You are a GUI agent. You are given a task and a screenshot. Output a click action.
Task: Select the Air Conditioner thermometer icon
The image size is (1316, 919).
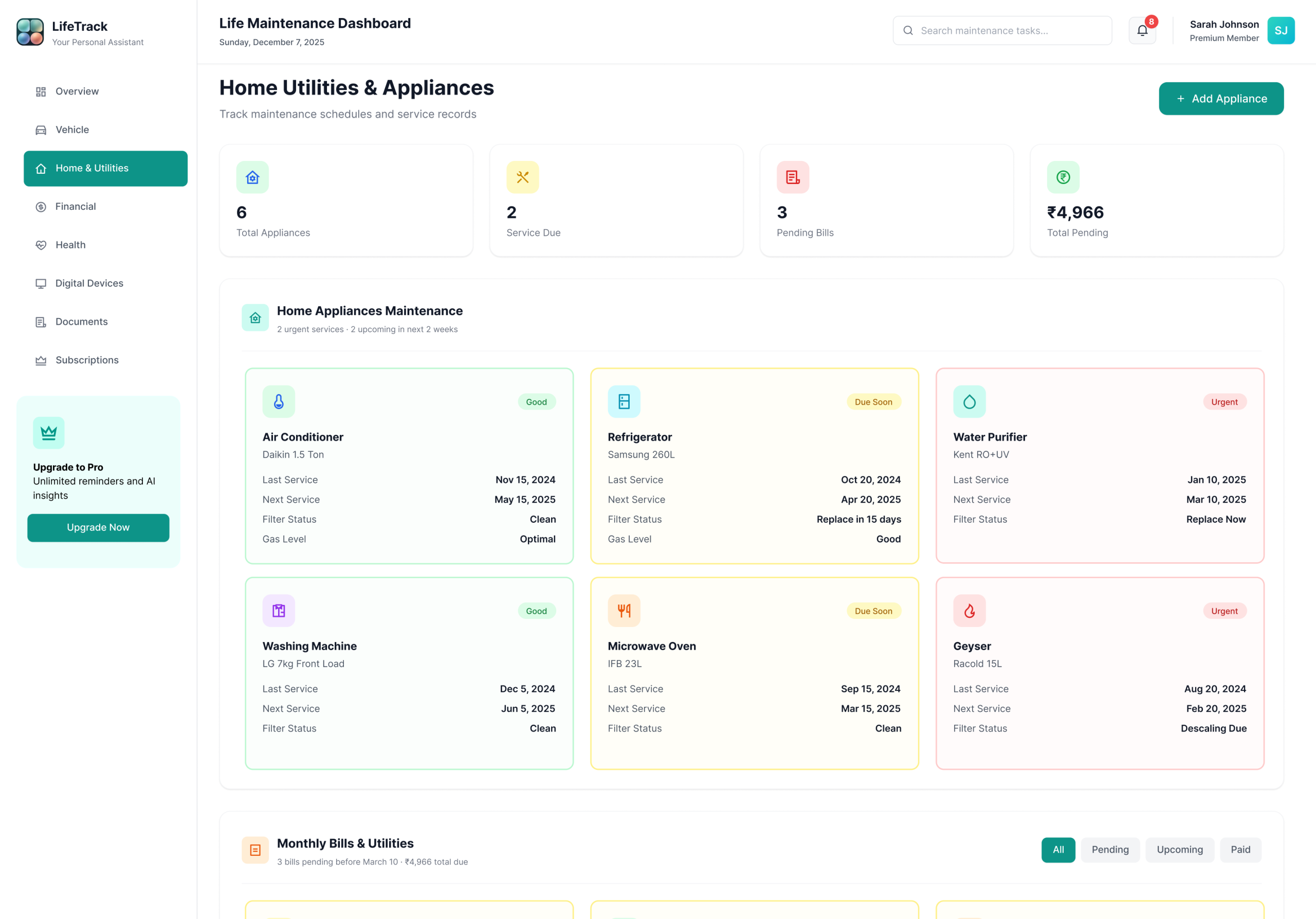pyautogui.click(x=279, y=401)
